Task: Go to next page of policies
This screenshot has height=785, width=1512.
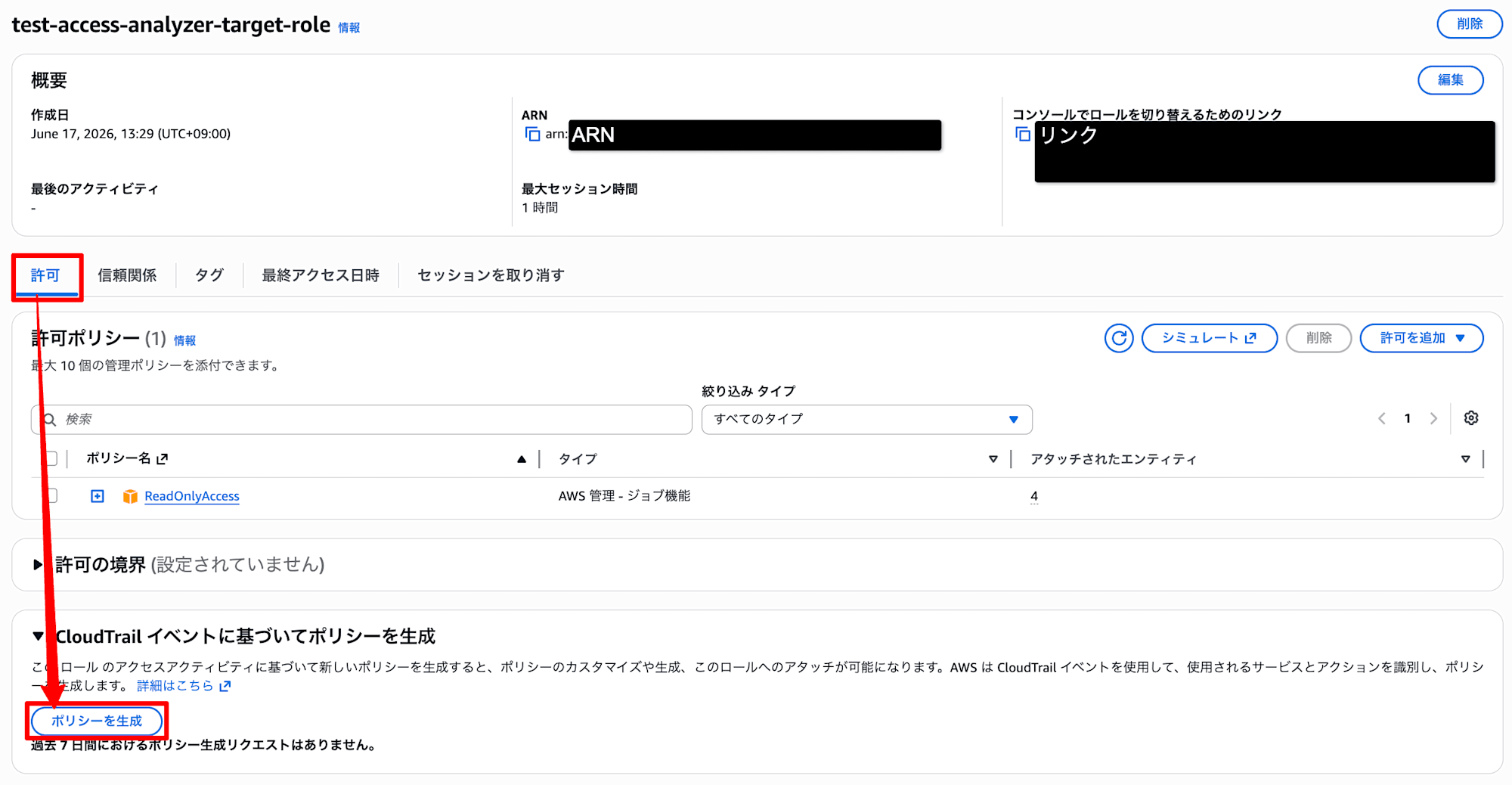Action: [1433, 418]
